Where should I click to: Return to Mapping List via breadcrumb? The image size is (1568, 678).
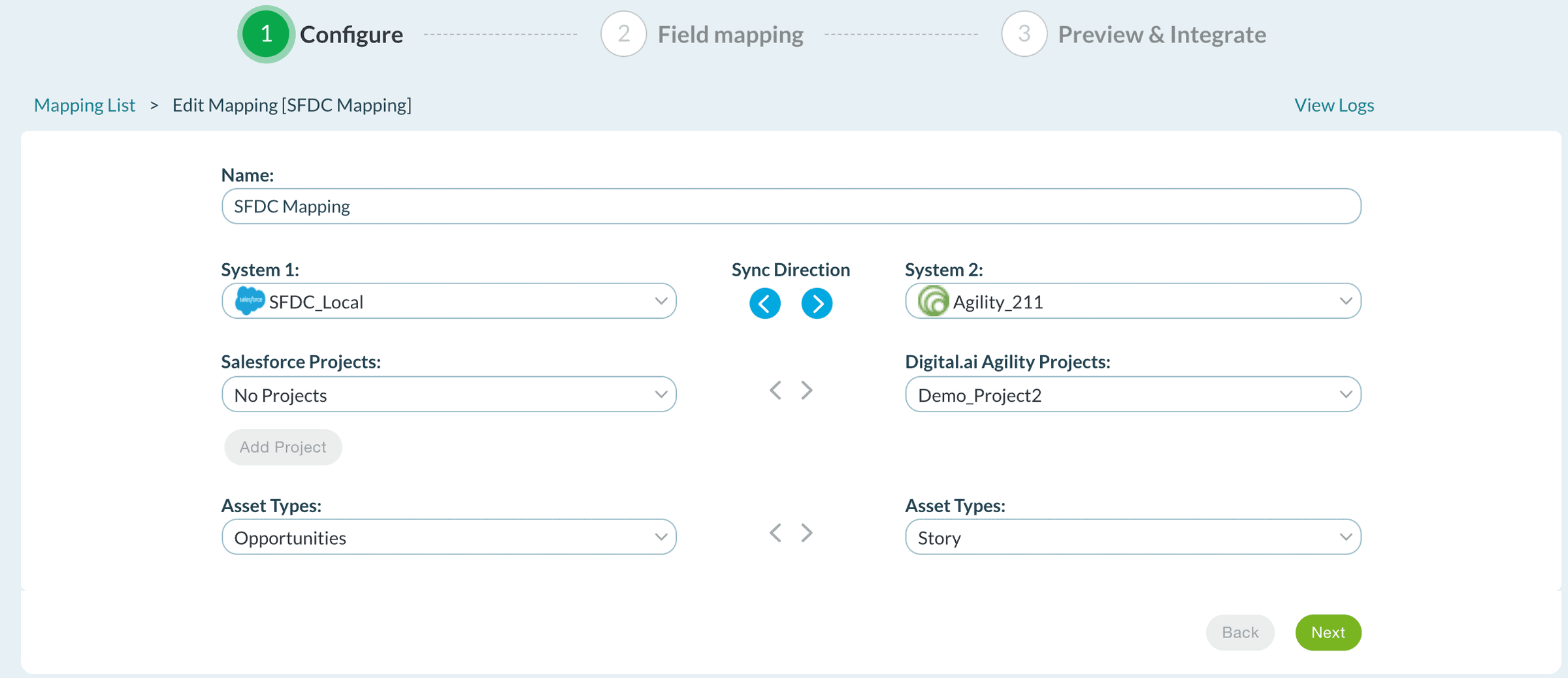tap(84, 105)
